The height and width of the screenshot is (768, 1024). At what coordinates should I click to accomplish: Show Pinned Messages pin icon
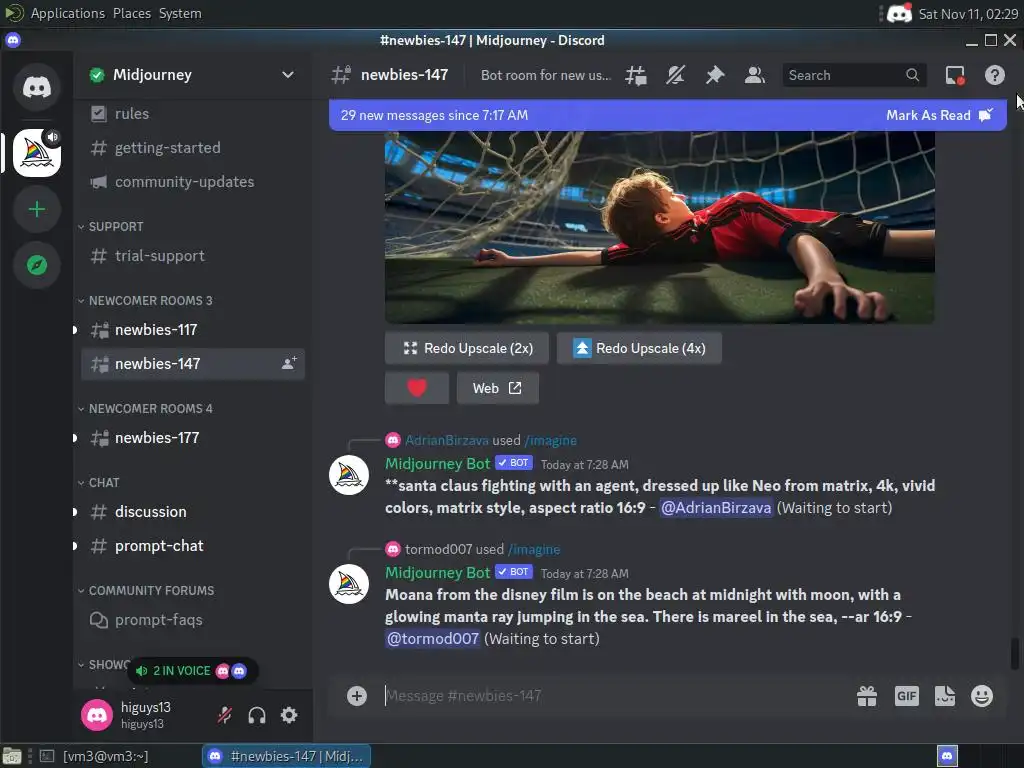(x=715, y=75)
